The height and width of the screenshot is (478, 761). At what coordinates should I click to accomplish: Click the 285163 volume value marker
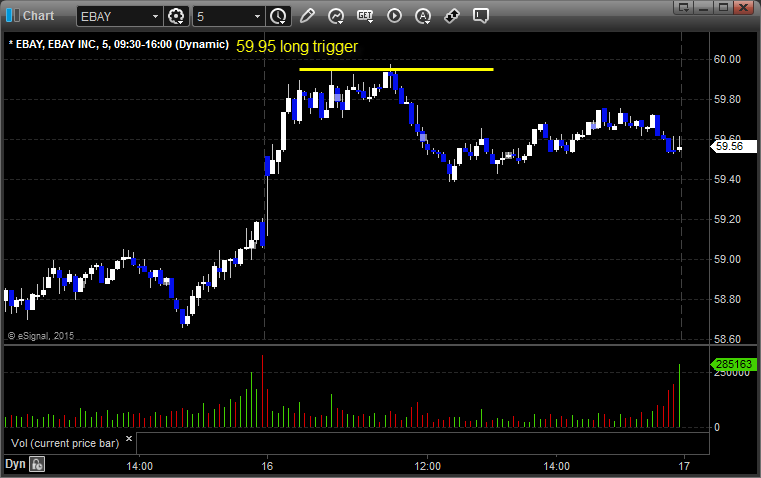(733, 364)
